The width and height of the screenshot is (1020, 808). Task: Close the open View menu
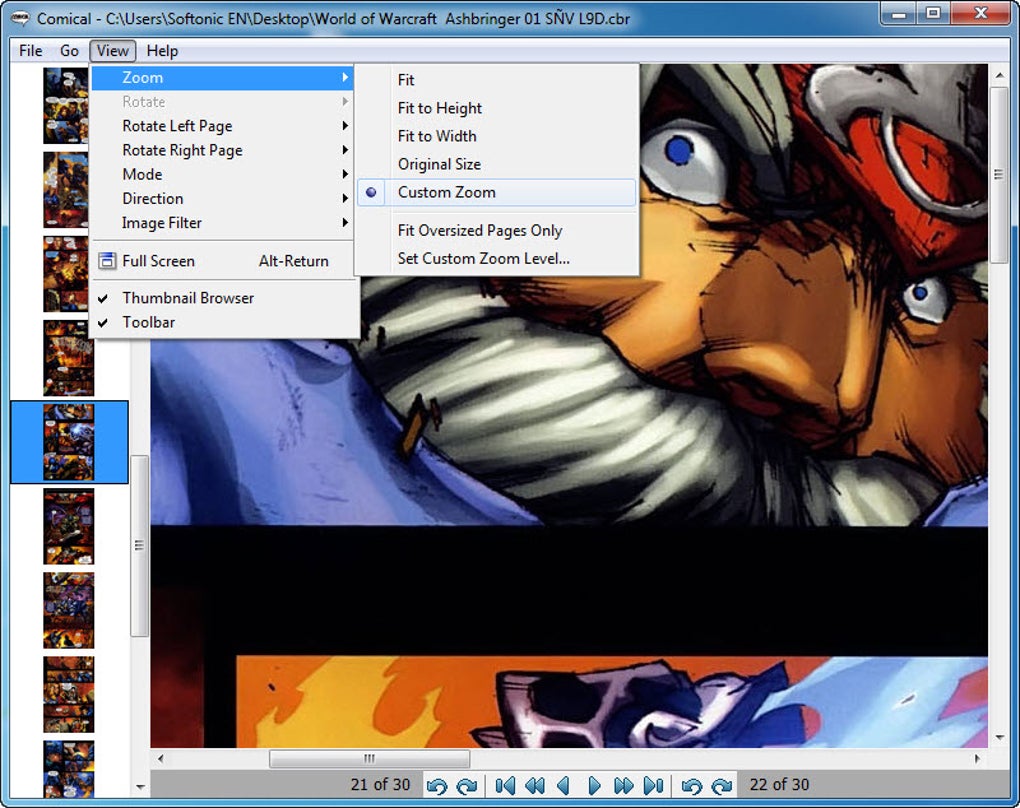113,51
